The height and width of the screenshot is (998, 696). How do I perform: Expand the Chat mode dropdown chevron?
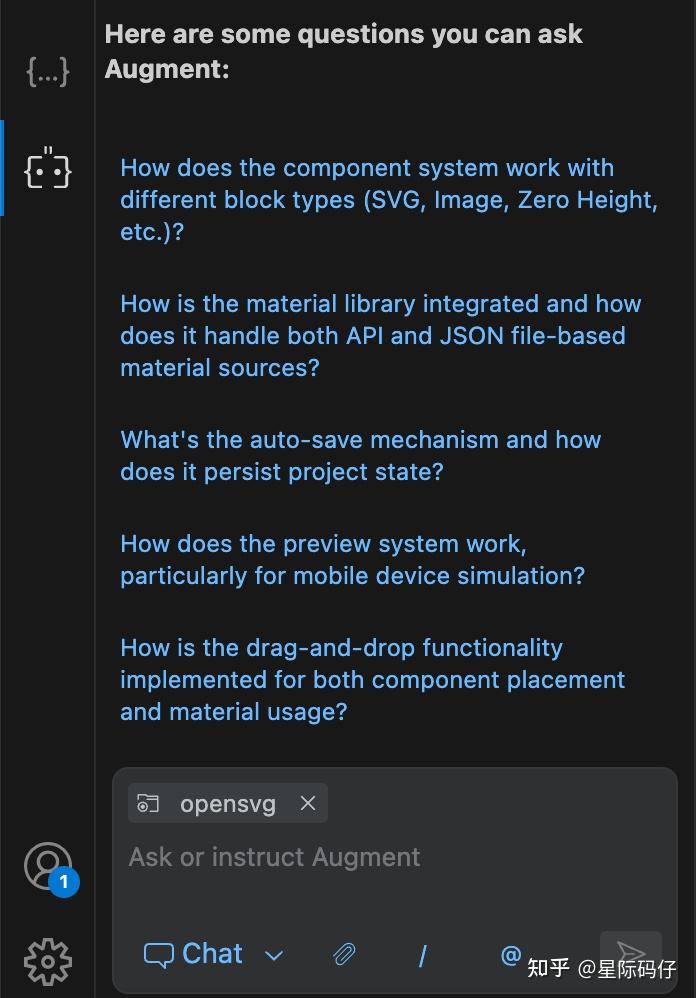[274, 956]
